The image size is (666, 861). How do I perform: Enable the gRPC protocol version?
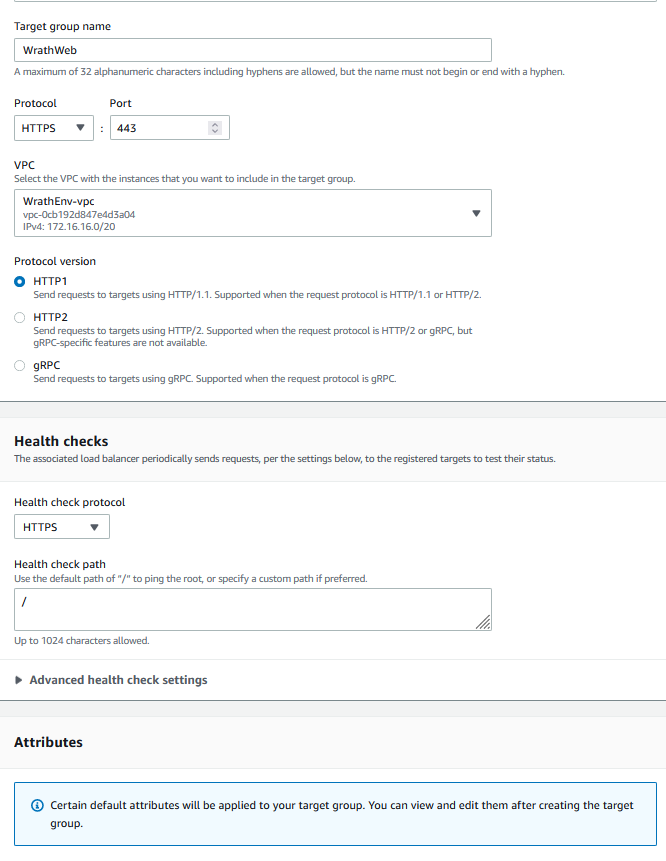click(20, 366)
